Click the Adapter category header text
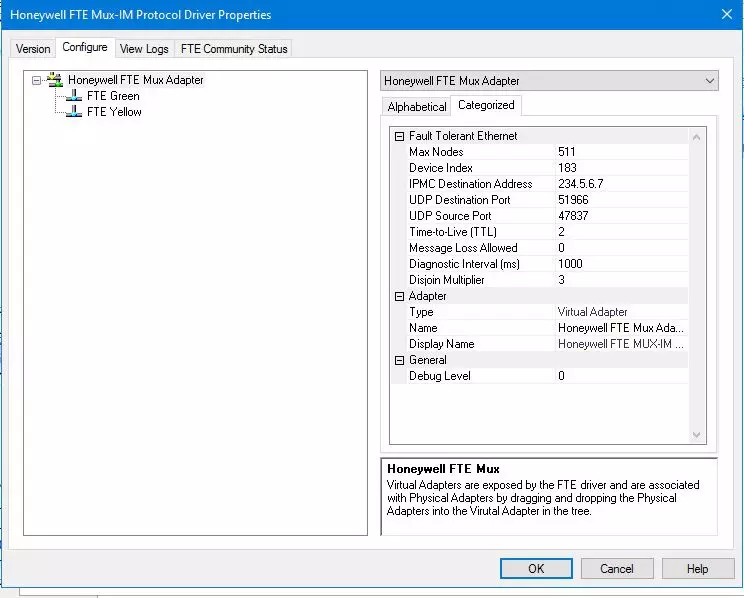Screen dimensions: 744x598 pos(427,296)
